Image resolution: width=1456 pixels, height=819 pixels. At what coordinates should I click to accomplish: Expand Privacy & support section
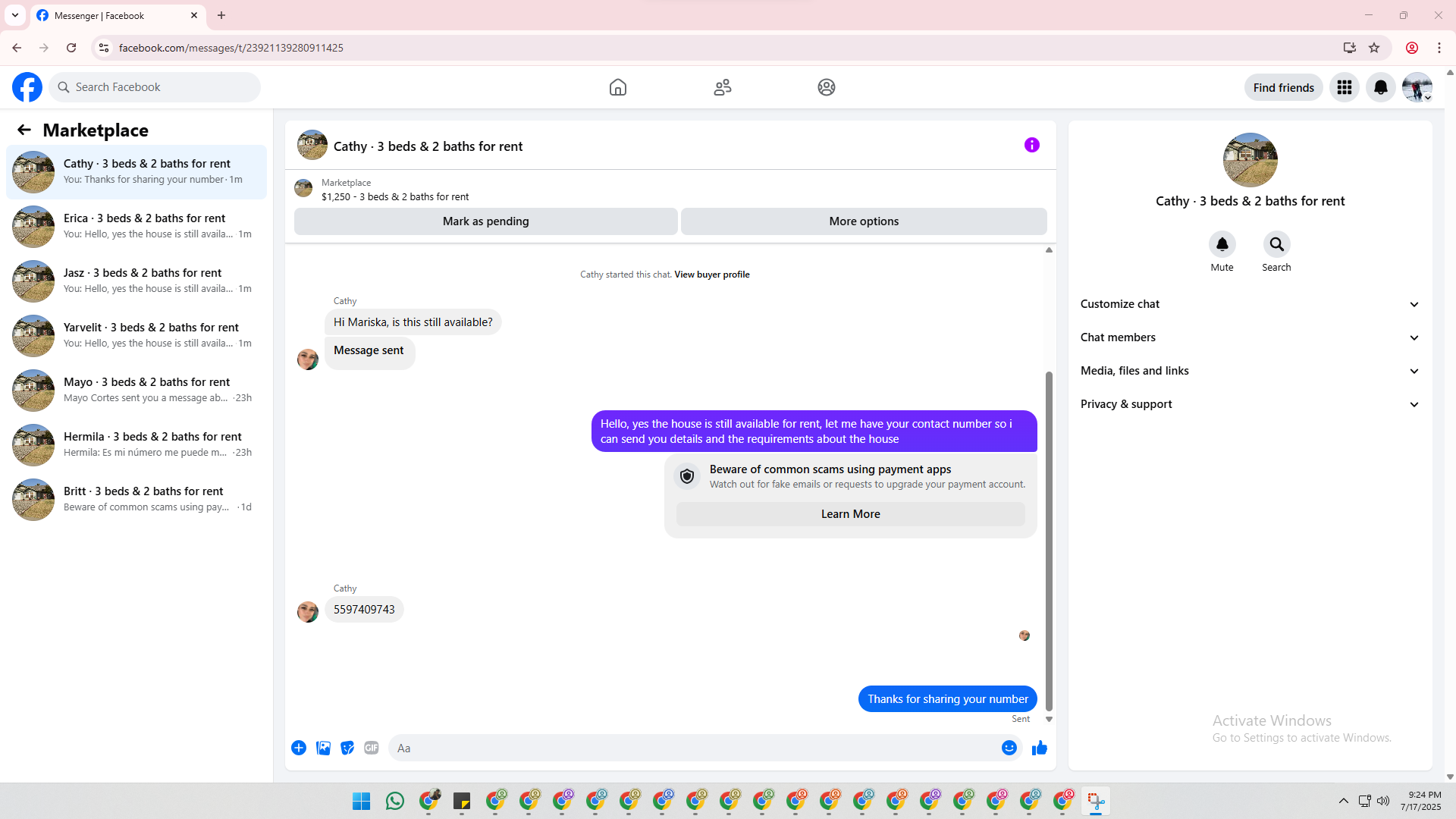(x=1250, y=404)
